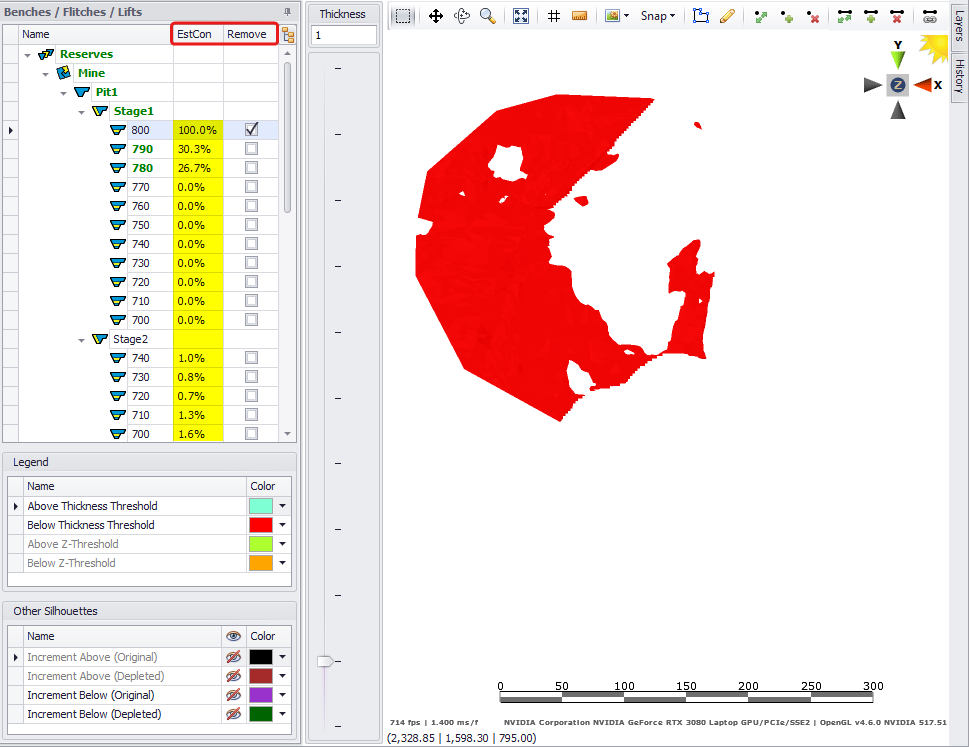
Task: Collapse the Stage1 tree node
Action: (83, 111)
